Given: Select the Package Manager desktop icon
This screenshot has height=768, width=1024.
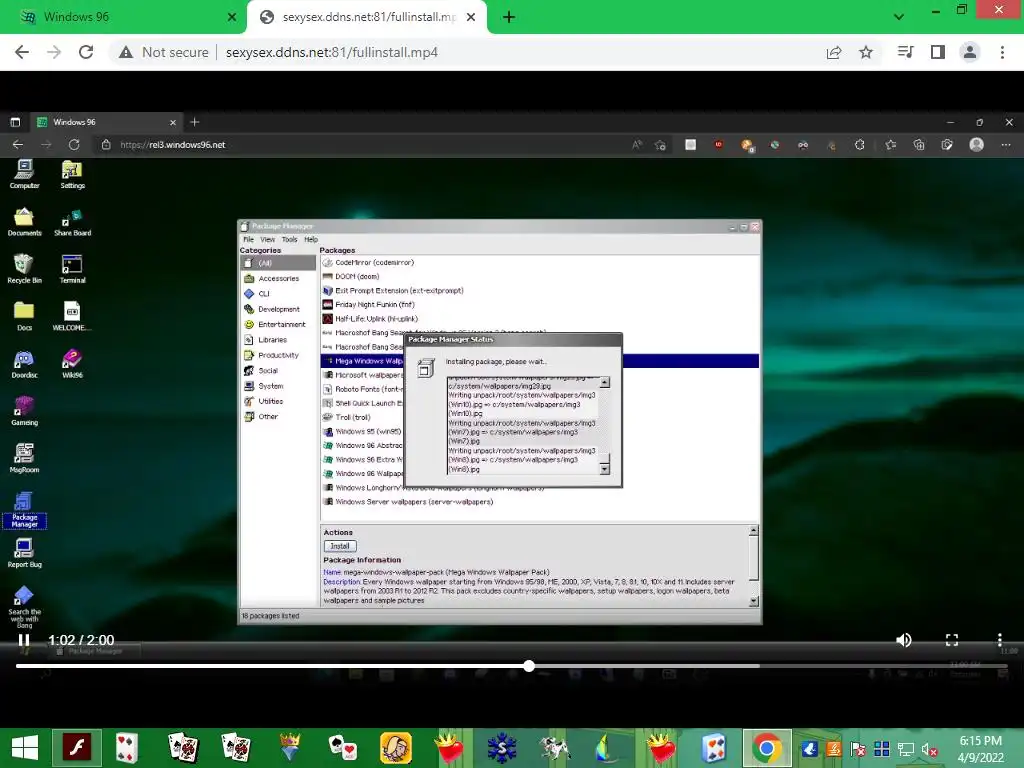Looking at the screenshot, I should click(24, 510).
